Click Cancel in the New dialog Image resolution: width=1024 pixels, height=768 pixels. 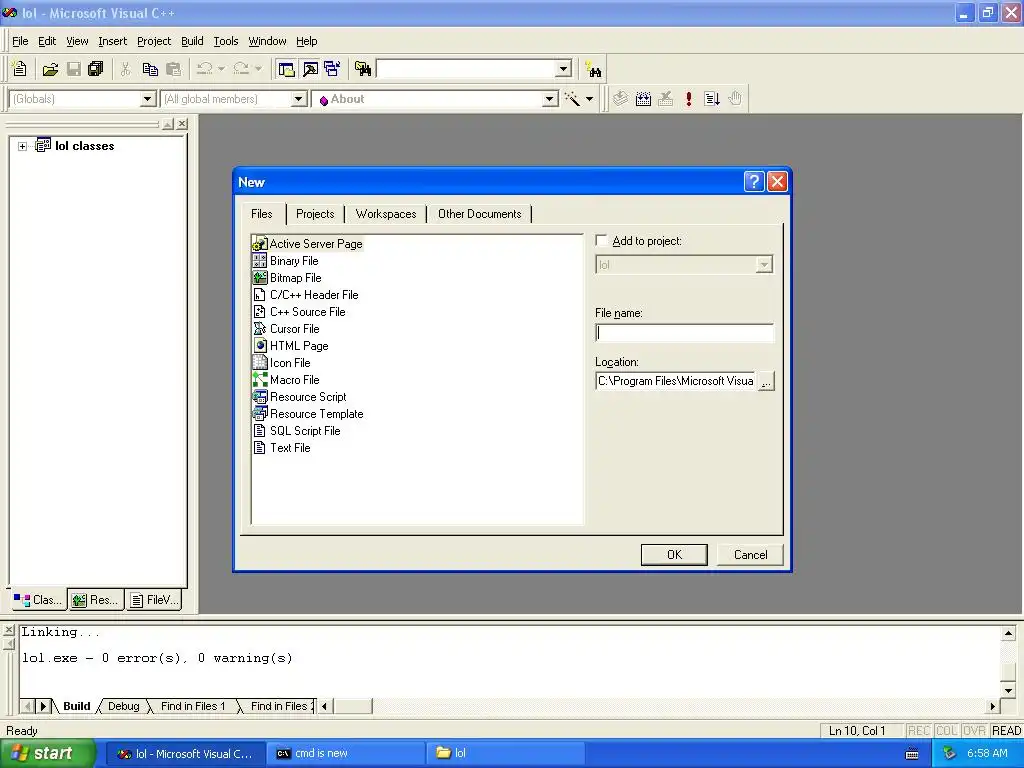(750, 554)
